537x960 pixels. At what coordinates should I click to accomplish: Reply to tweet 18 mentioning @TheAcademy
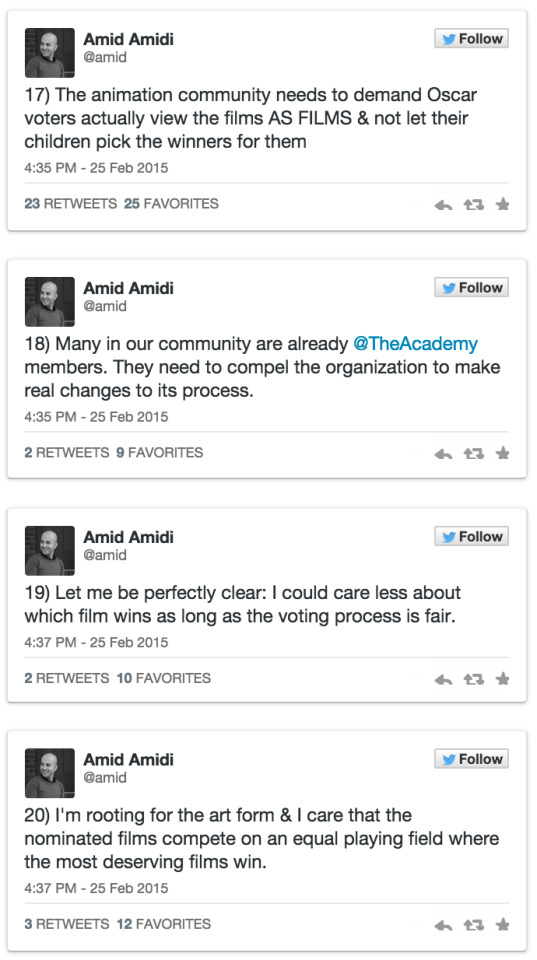coord(443,454)
